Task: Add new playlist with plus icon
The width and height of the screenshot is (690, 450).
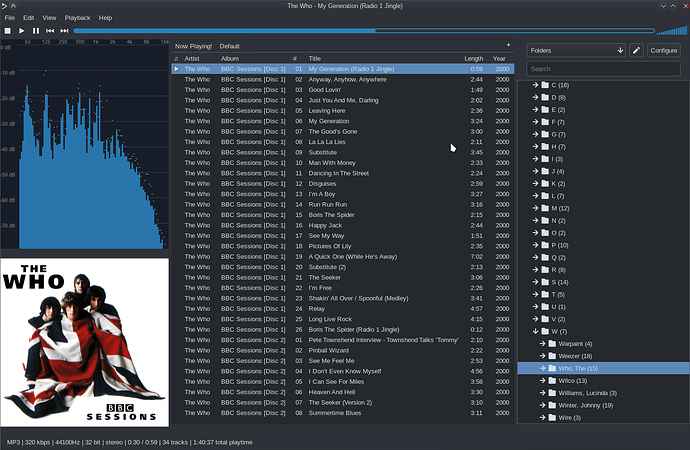Action: 508,45
